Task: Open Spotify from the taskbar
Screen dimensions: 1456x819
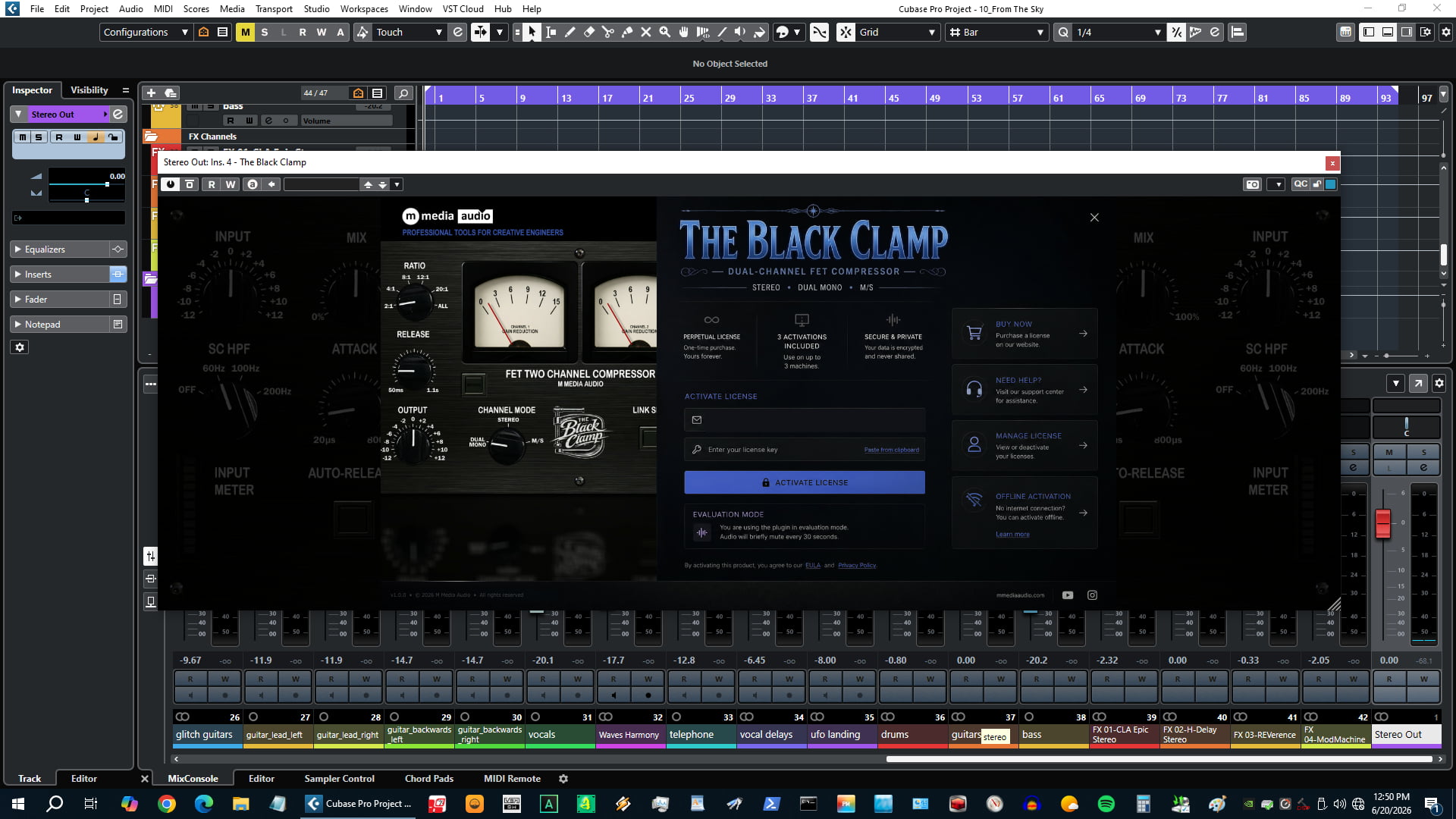Action: (1106, 804)
